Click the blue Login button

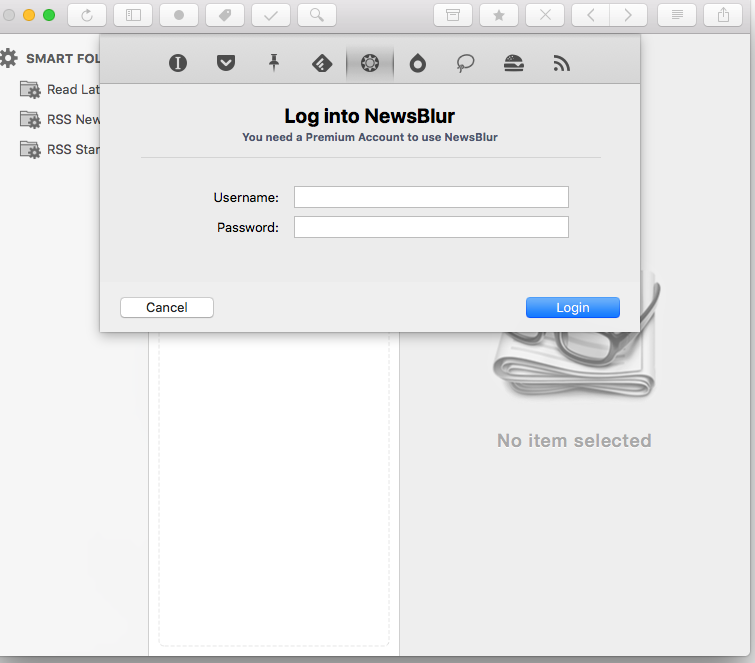[573, 307]
